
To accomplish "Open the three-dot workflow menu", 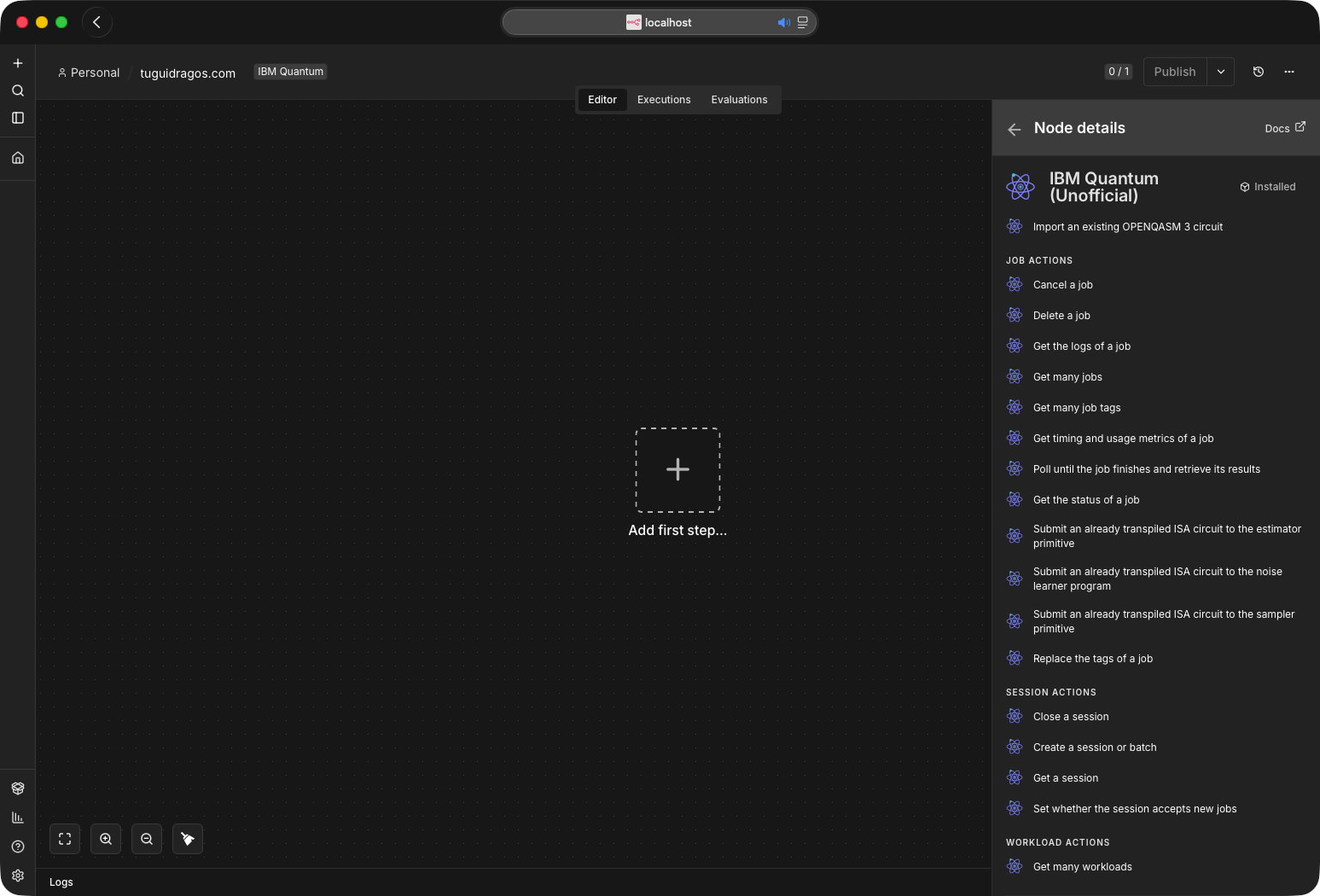I will [1289, 72].
